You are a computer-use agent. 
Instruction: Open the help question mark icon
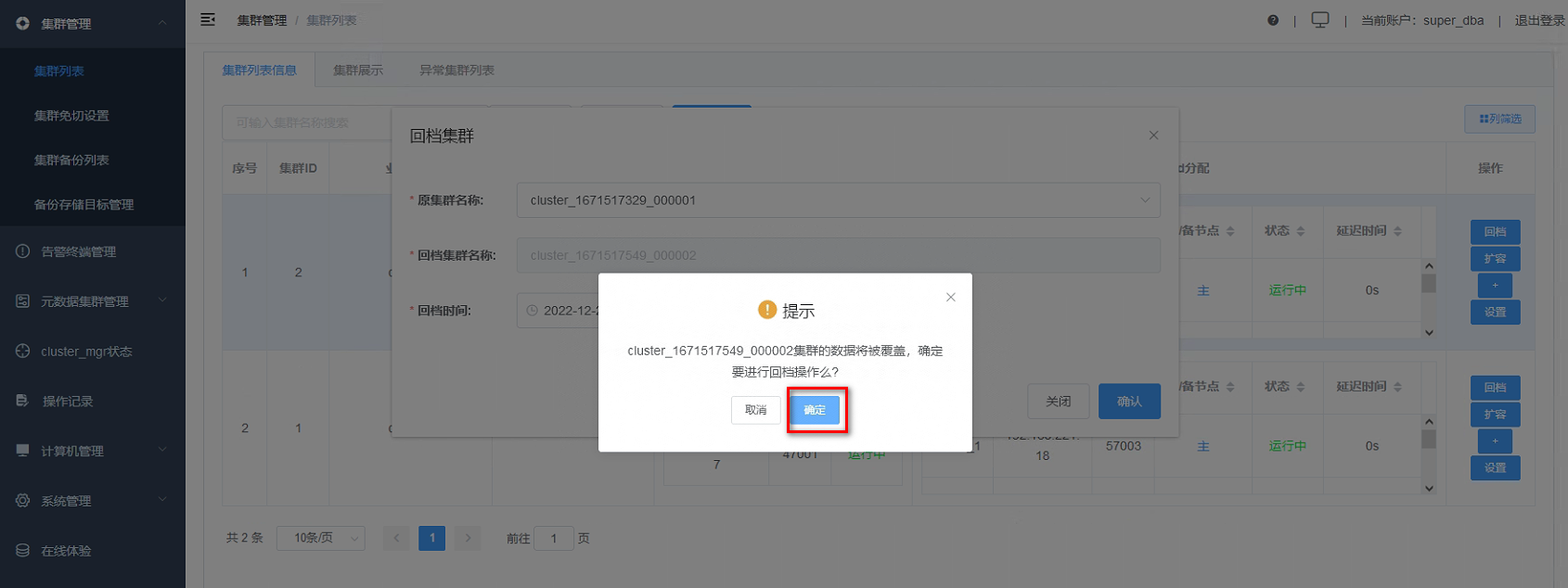(x=1273, y=20)
